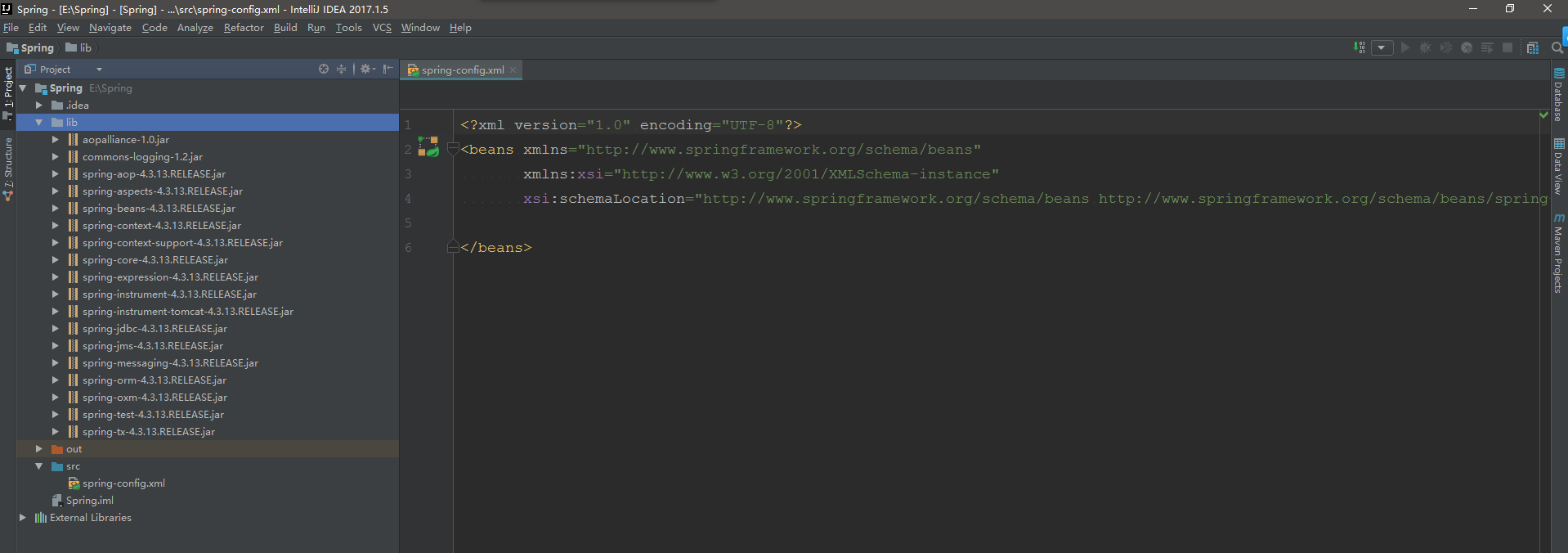Select spring-core-4.3.13.RELEASE.jar in the tree

(155, 259)
